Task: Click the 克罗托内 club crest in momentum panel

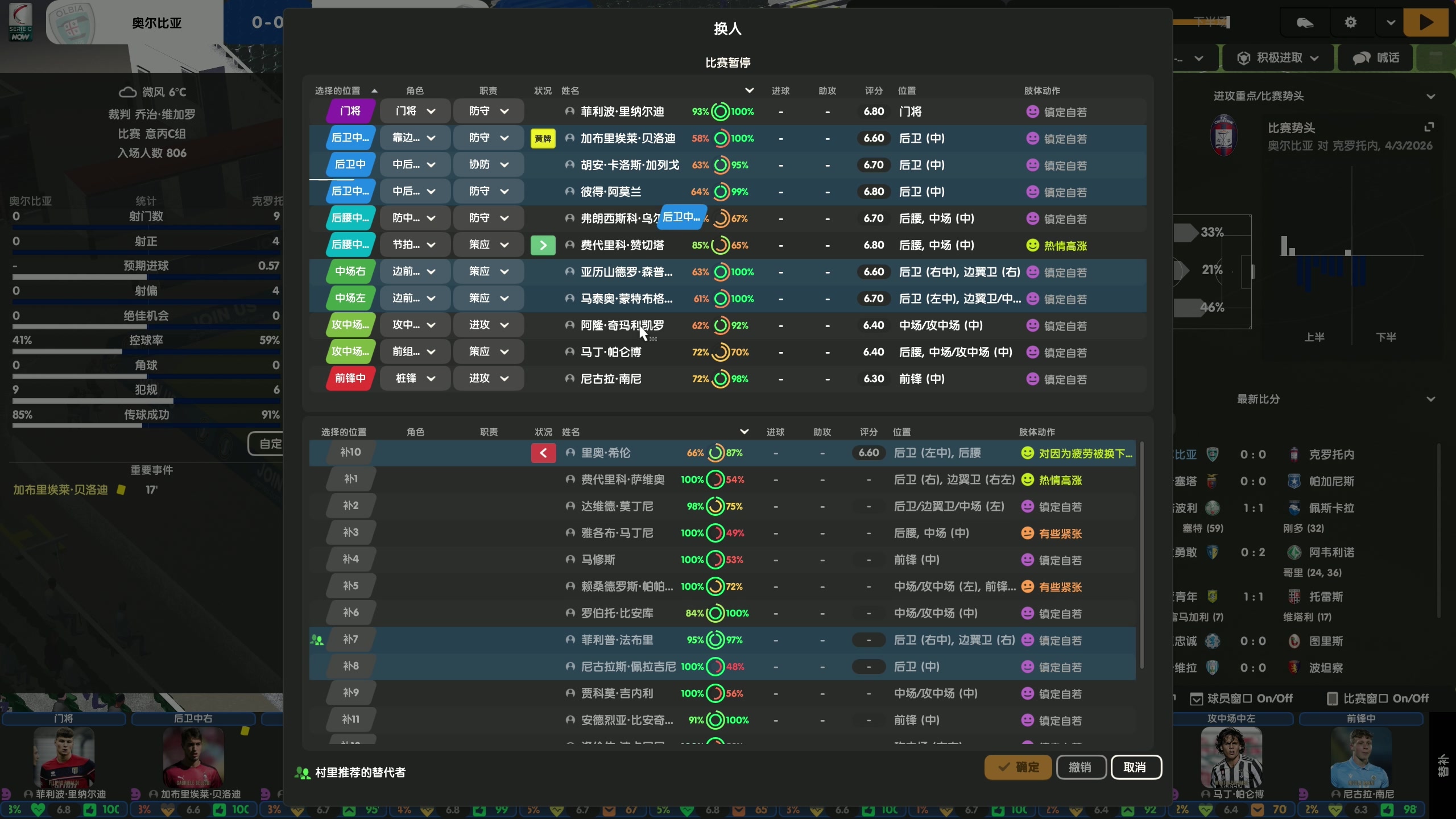Action: coord(1224,135)
